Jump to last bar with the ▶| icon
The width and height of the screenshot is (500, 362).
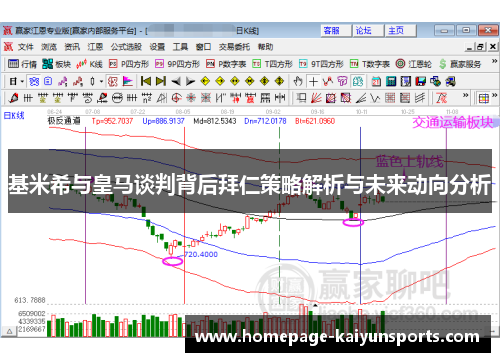[161, 81]
